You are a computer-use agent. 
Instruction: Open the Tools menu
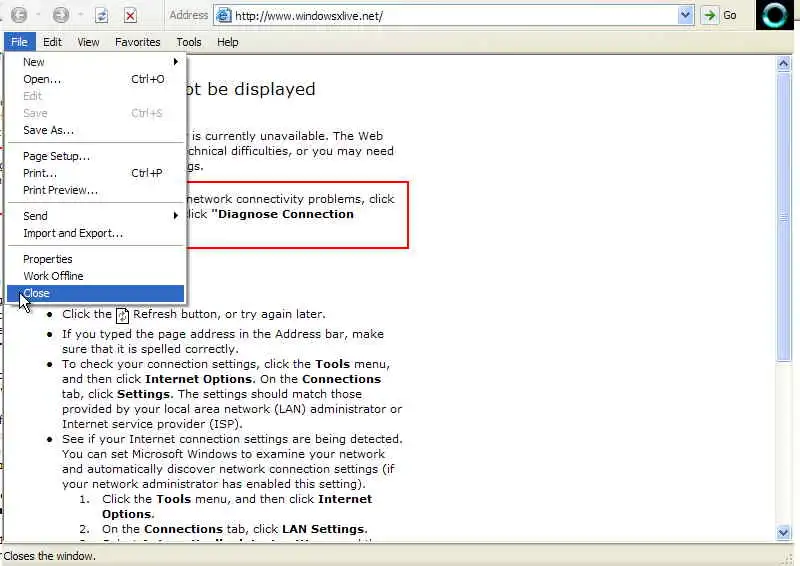[189, 42]
